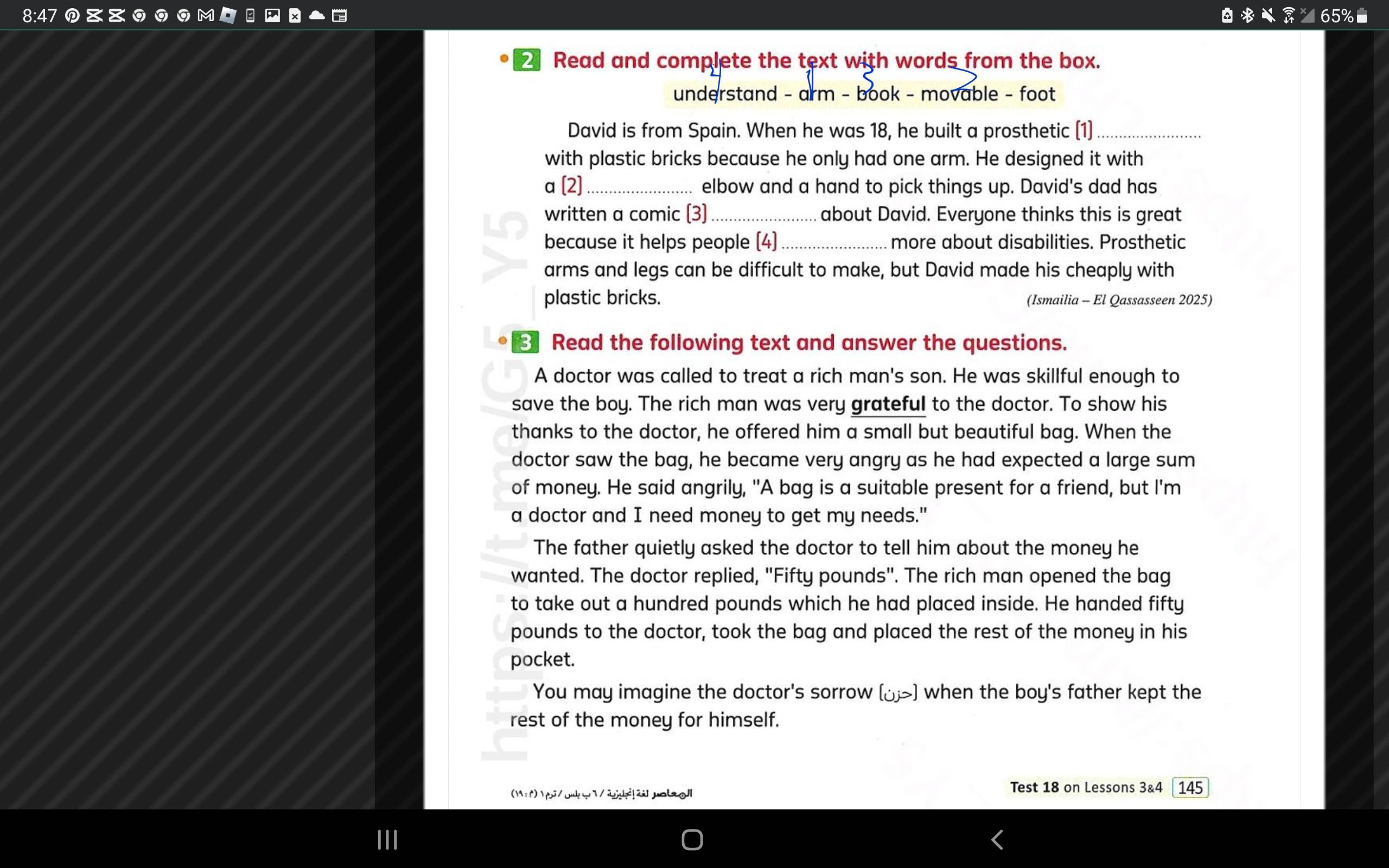Tap the Pinterest notification icon
The image size is (1389, 868).
pyautogui.click(x=72, y=16)
